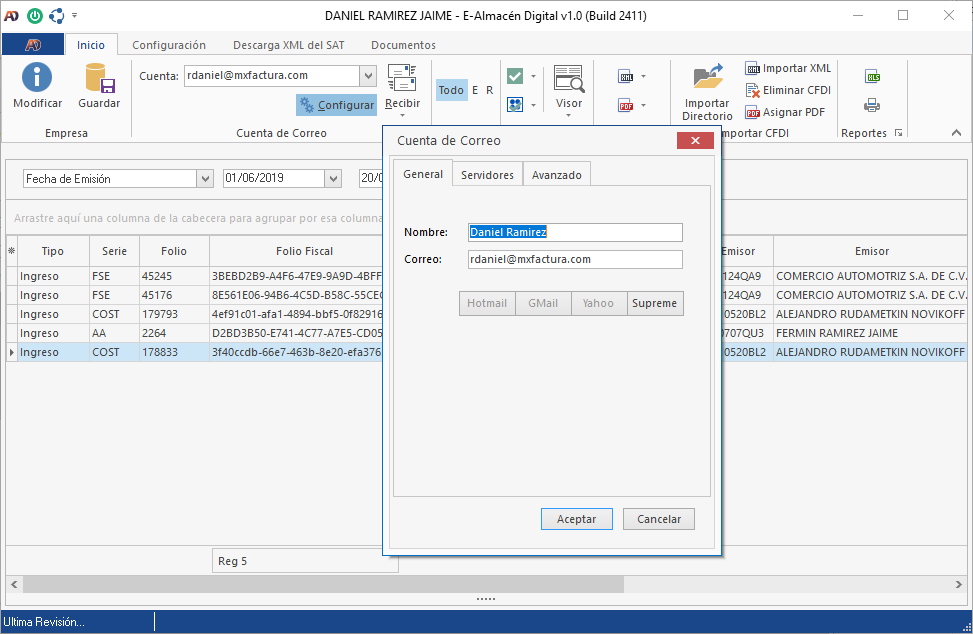Click the Excel export icon in Reportes
Viewport: 973px width, 634px height.
click(x=872, y=77)
